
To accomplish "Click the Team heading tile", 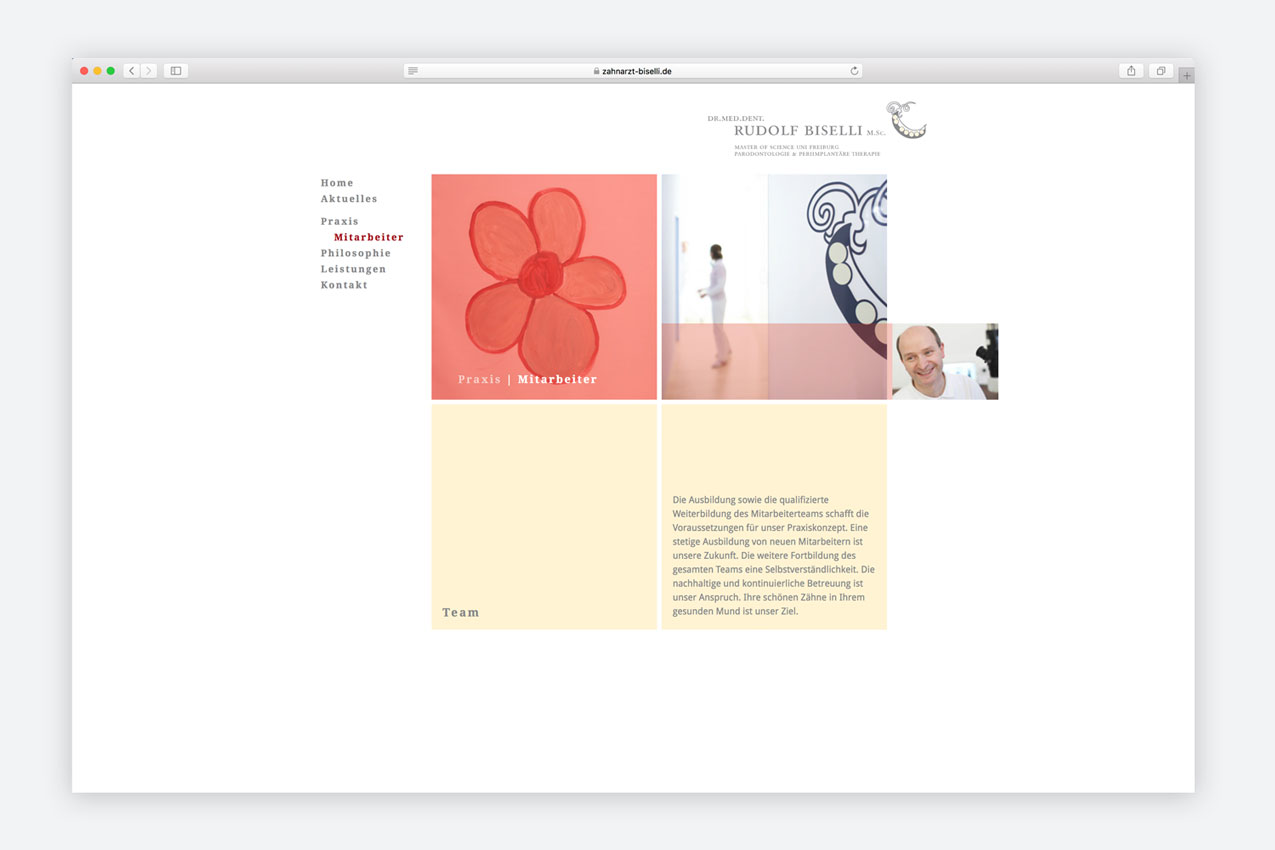I will coord(544,517).
